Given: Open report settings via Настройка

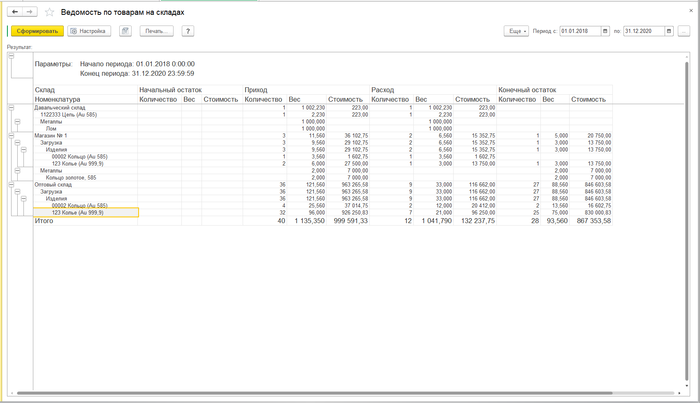Looking at the screenshot, I should point(88,31).
